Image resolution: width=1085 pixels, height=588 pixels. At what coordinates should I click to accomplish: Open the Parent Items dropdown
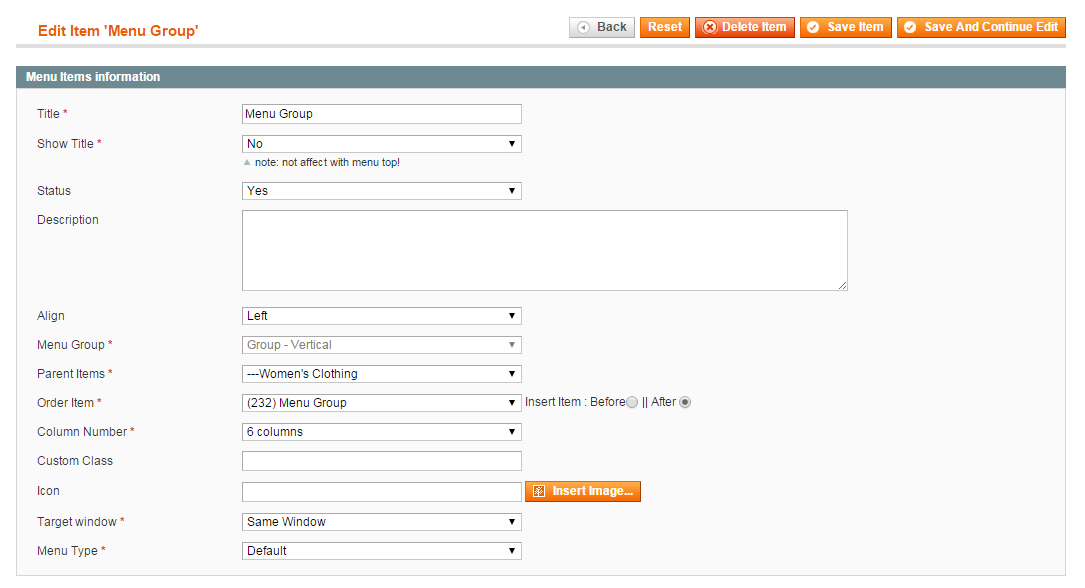(381, 374)
